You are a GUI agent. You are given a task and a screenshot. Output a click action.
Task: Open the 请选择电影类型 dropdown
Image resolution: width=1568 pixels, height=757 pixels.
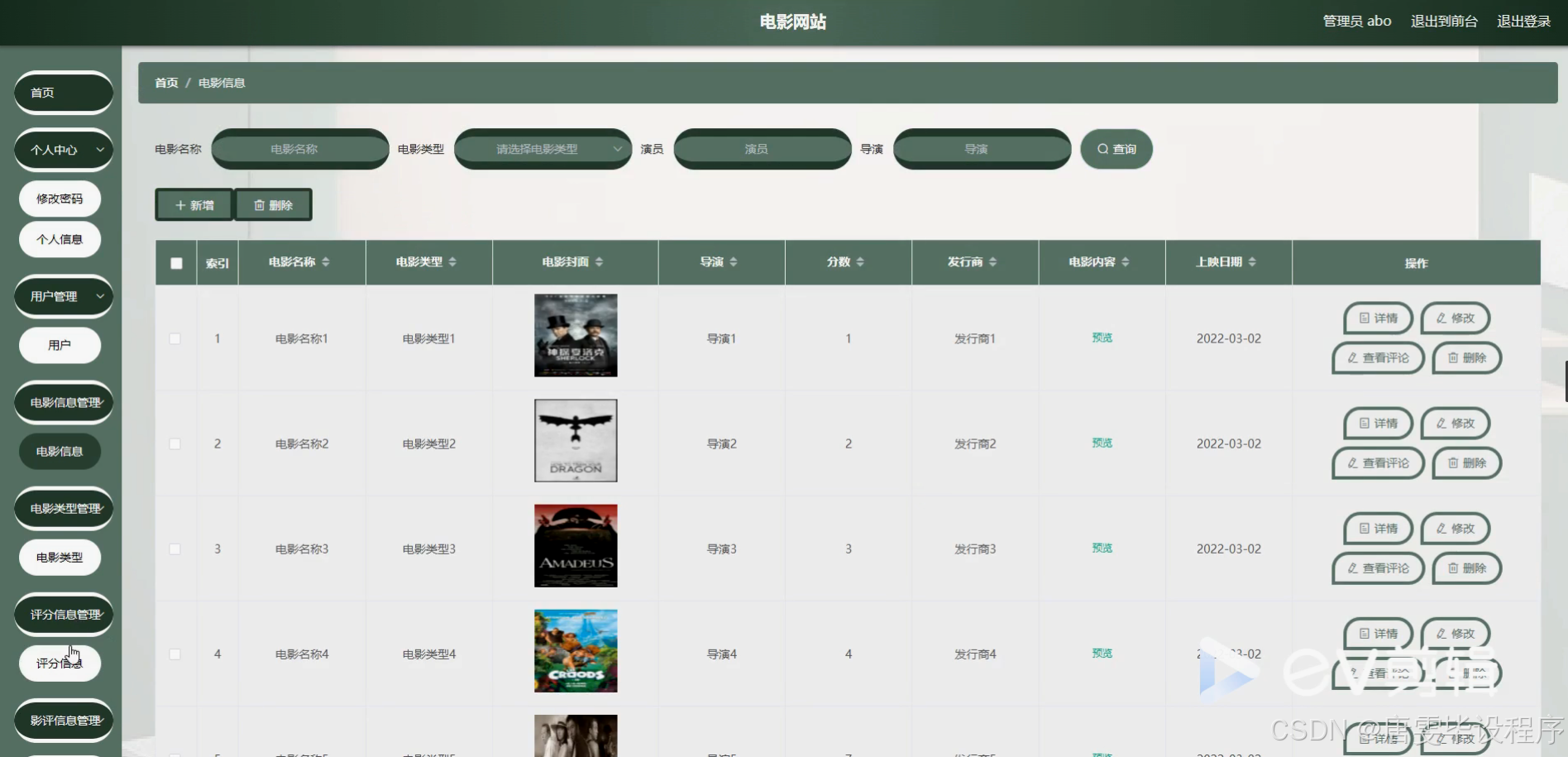click(543, 149)
